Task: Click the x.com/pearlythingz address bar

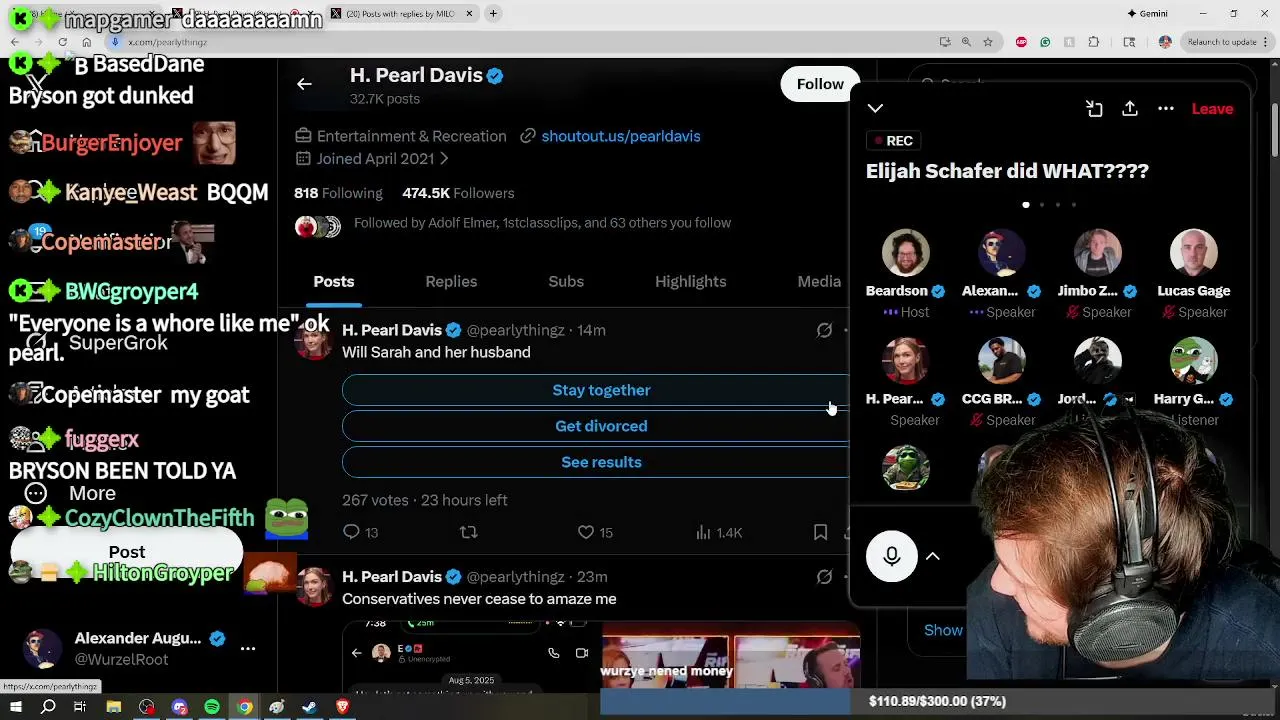Action: tap(520, 42)
